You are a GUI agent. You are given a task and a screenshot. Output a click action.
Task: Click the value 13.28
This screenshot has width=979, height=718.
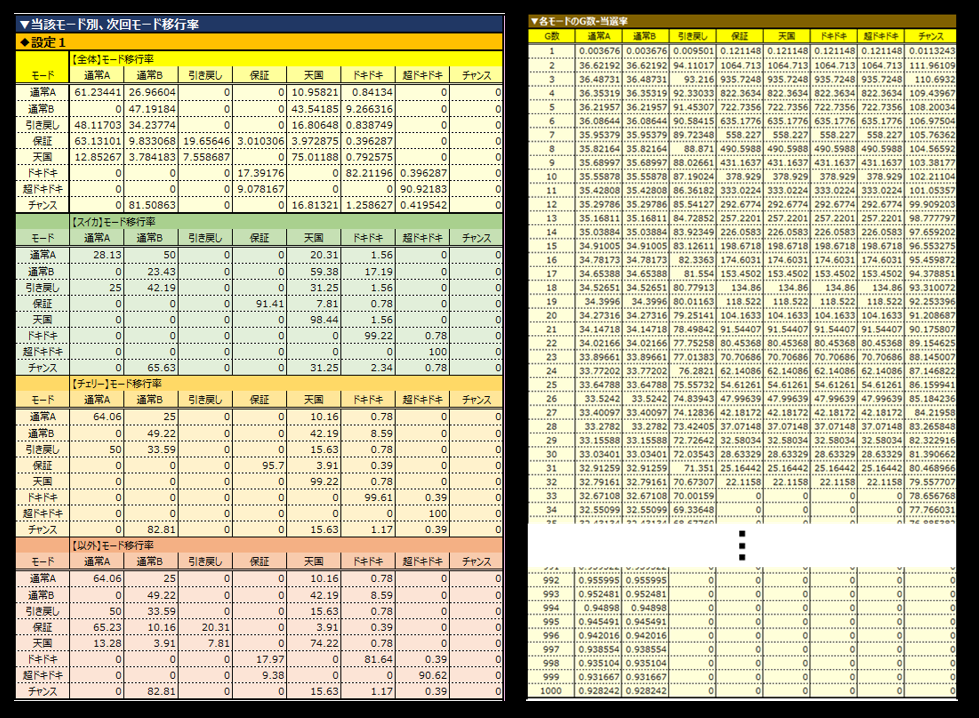(x=97, y=643)
